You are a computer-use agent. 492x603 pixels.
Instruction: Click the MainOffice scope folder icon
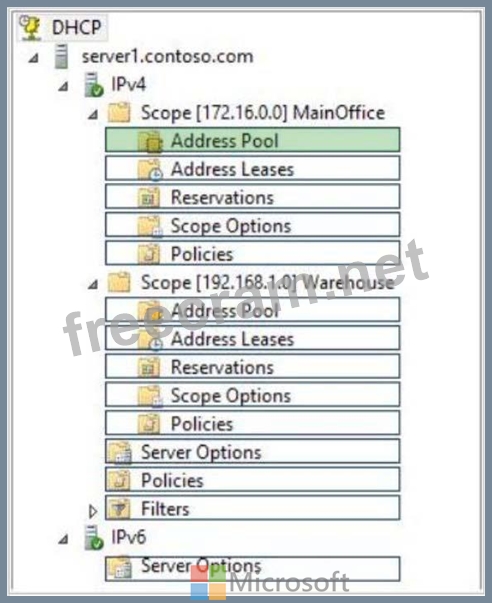click(x=119, y=113)
